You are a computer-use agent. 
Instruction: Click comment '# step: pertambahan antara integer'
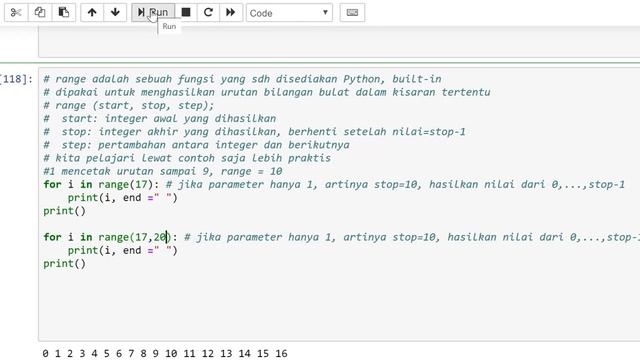click(196, 145)
